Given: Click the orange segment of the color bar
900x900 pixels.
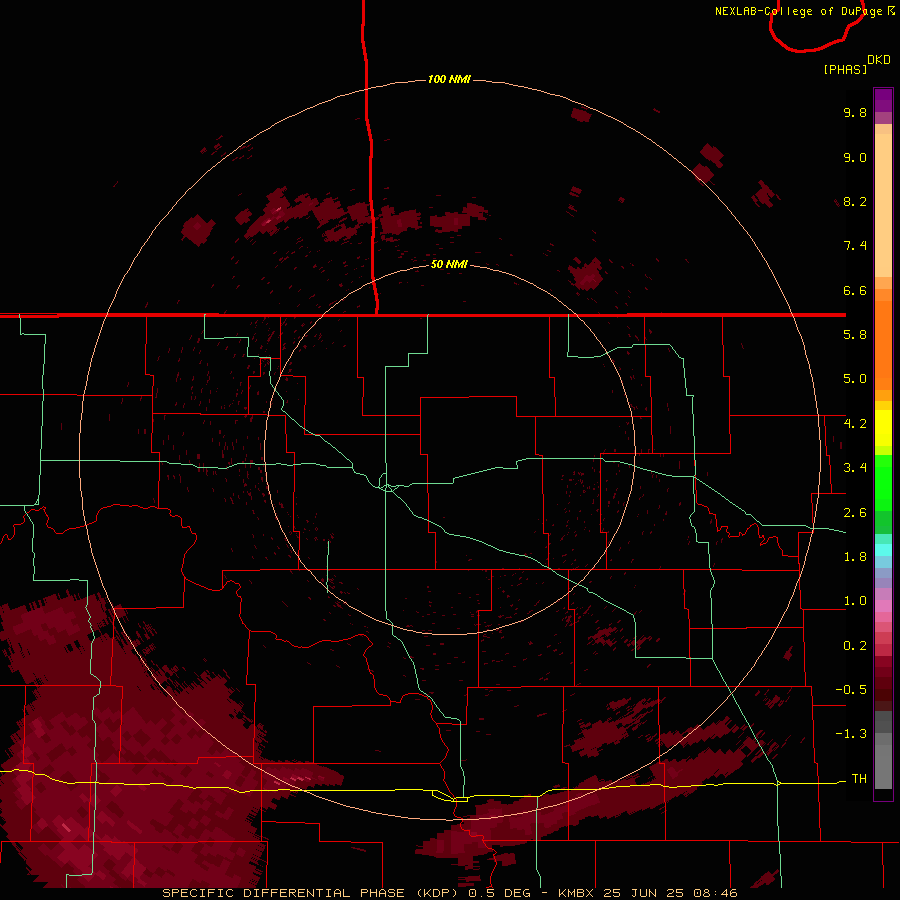Looking at the screenshot, I should click(883, 344).
